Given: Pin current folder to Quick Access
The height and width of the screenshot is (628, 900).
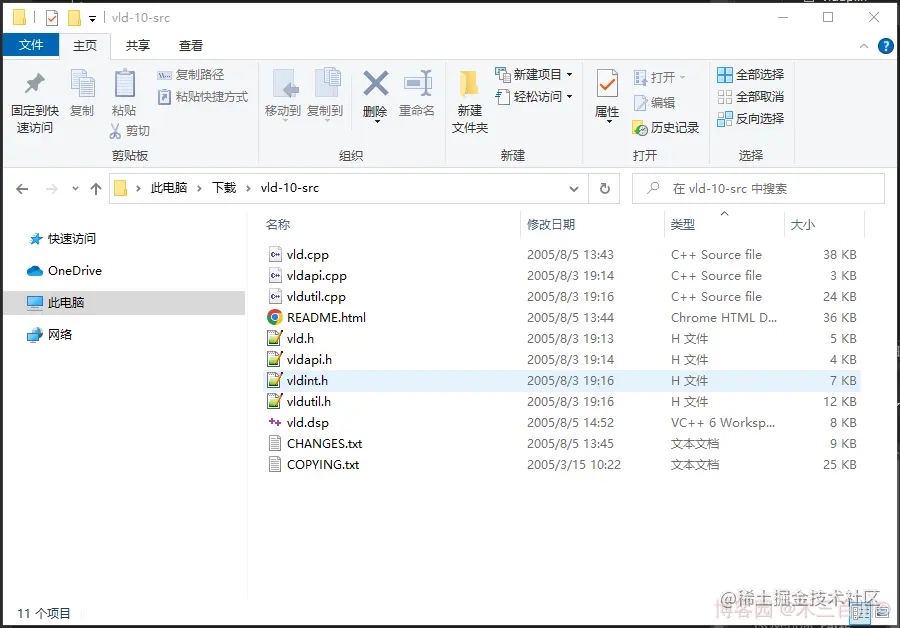Looking at the screenshot, I should pyautogui.click(x=33, y=100).
